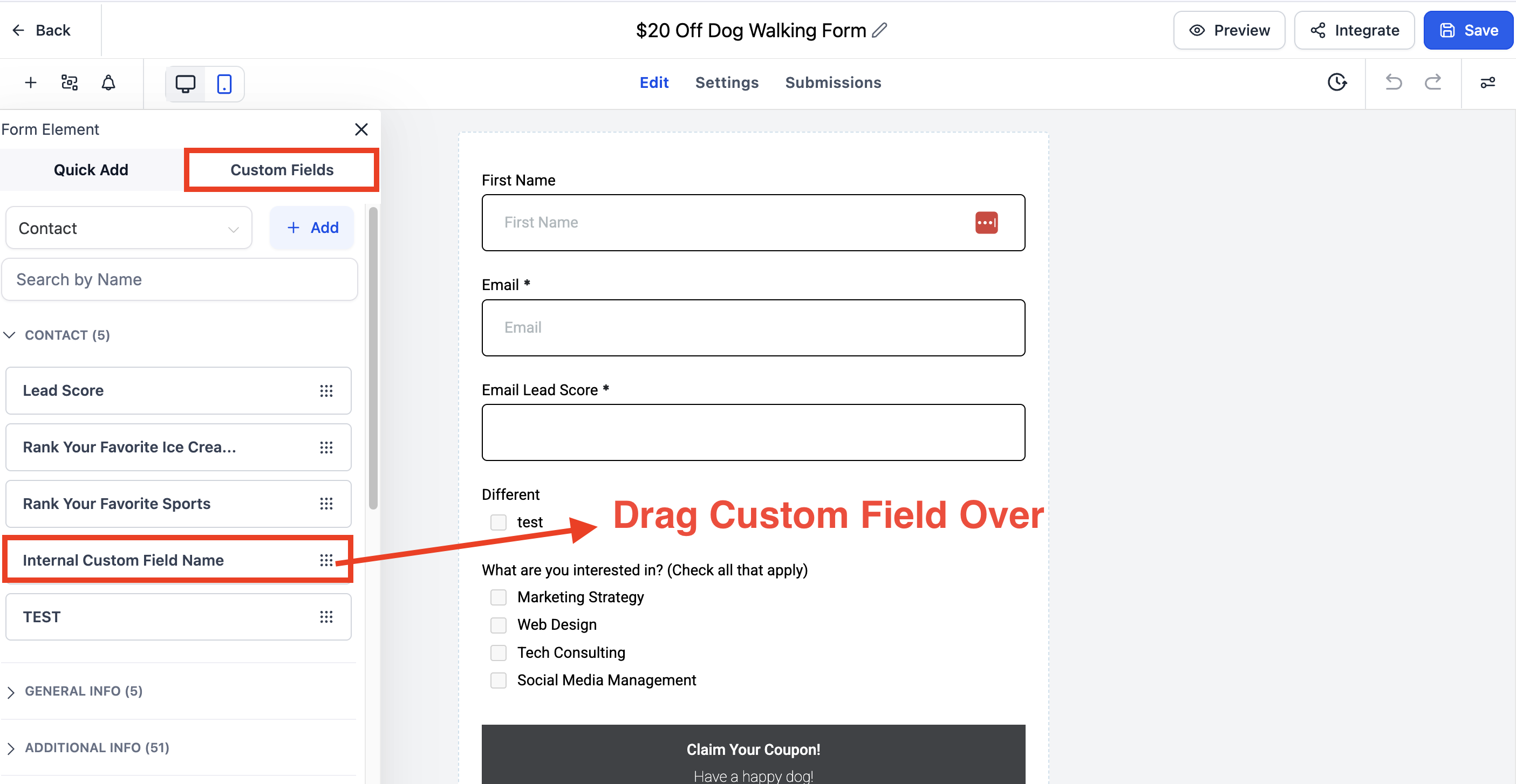The width and height of the screenshot is (1516, 784).
Task: Switch to the Quick Add tab
Action: [x=91, y=170]
